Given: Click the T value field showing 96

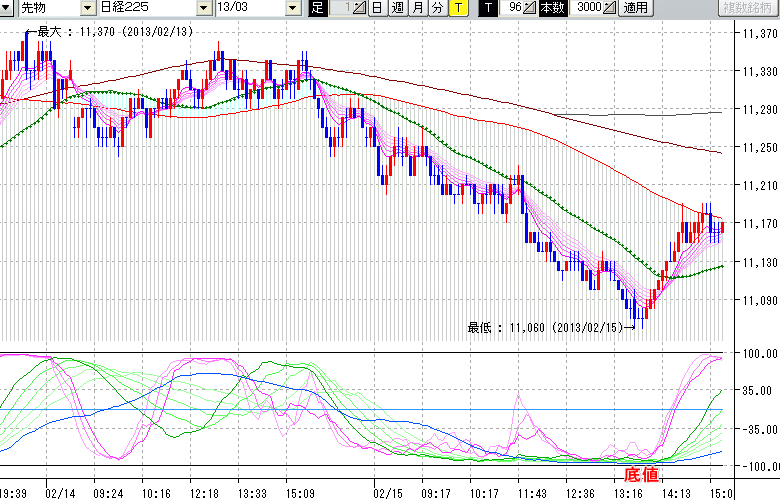Looking at the screenshot, I should coord(512,8).
